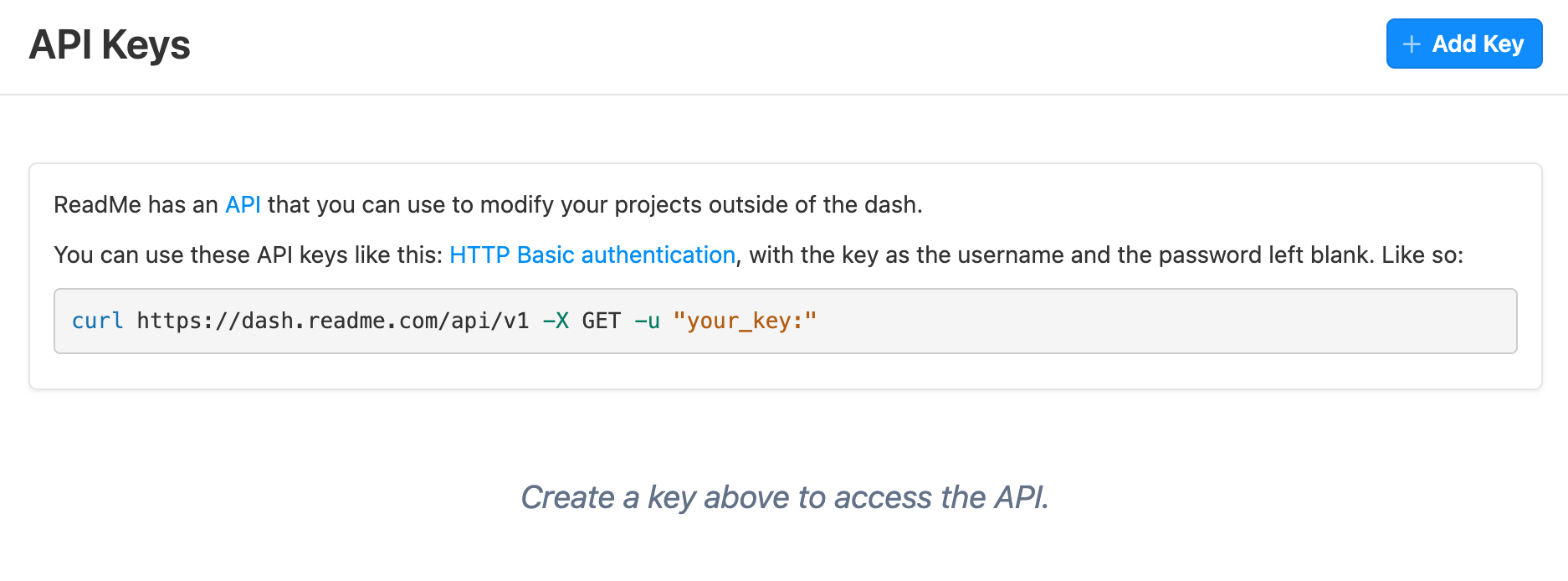
Task: Click the API Keys page heading
Action: click(x=110, y=45)
